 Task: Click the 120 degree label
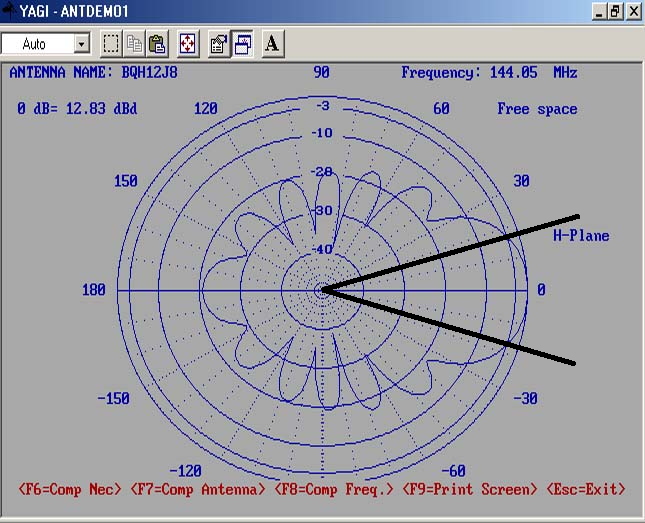point(206,109)
